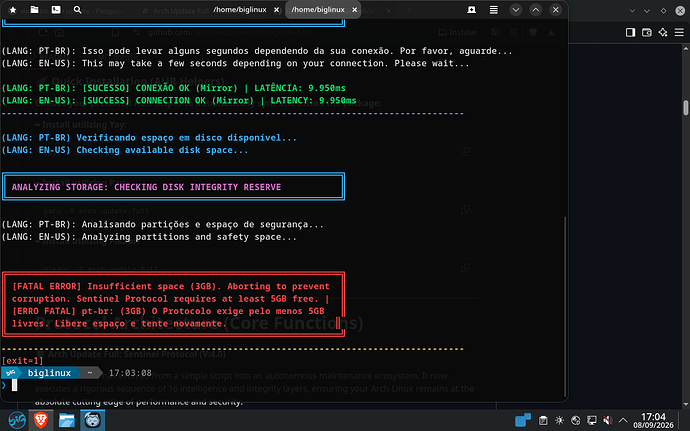Click the diamond icon in Brave title bar
The width and height of the screenshot is (690, 431).
[x=663, y=11]
